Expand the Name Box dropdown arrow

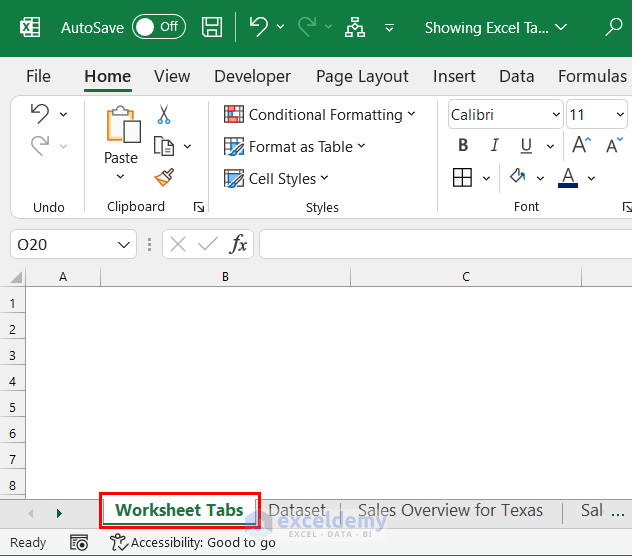click(x=124, y=244)
